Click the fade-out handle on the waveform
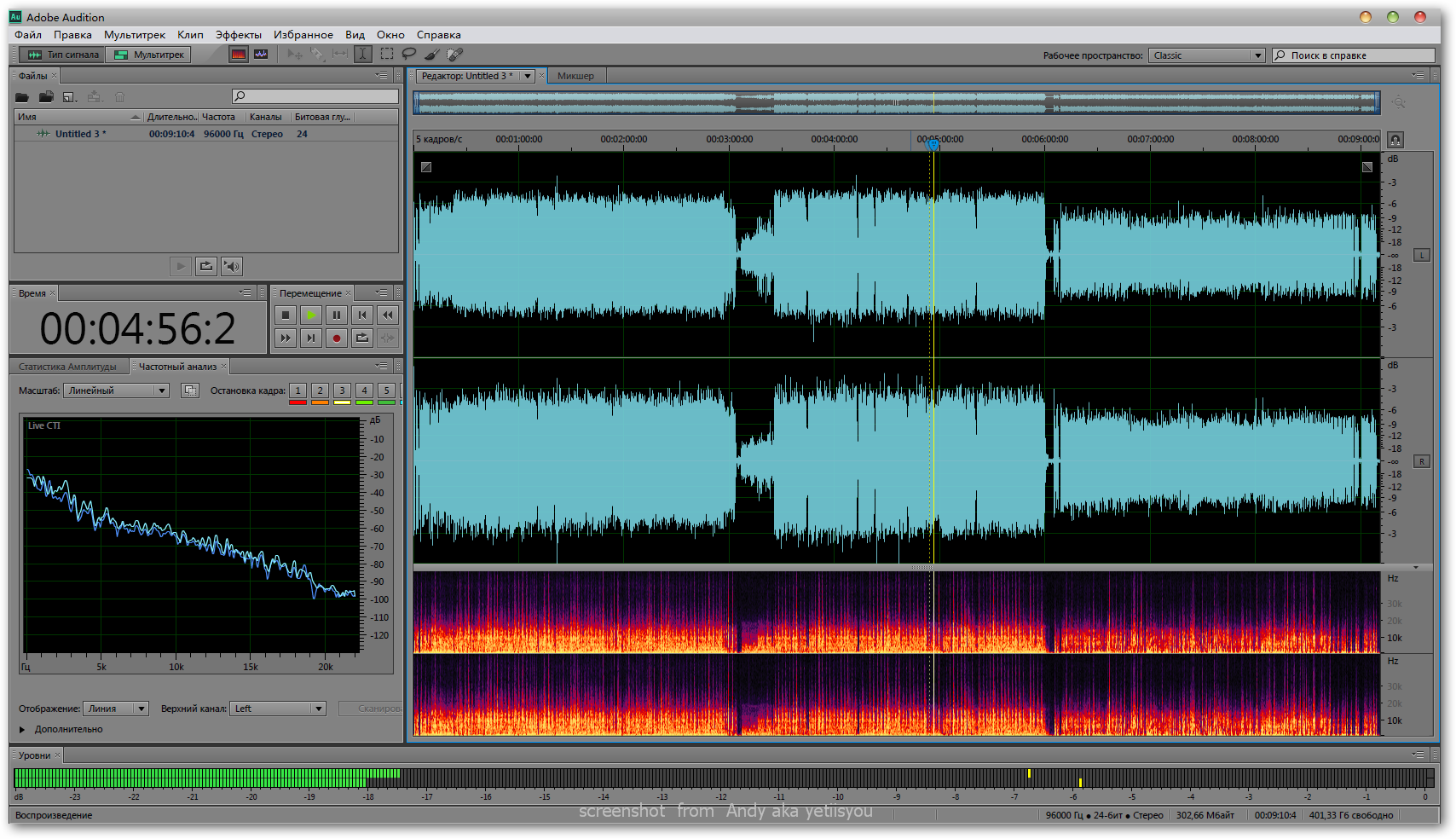Viewport: 1456px width, 839px height. point(1367,167)
